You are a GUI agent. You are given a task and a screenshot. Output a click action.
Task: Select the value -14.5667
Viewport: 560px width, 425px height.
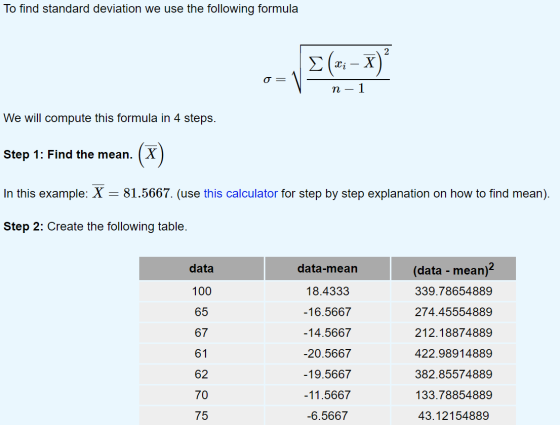tap(327, 332)
